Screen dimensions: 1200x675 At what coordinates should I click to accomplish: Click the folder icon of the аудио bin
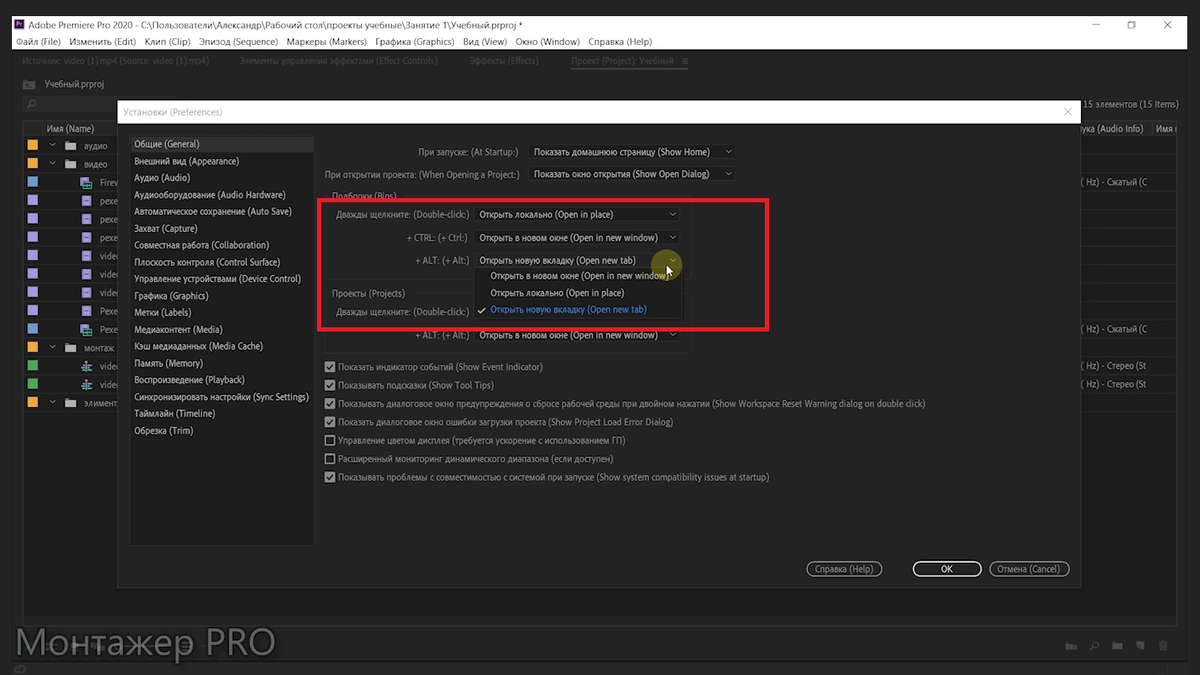coord(71,146)
